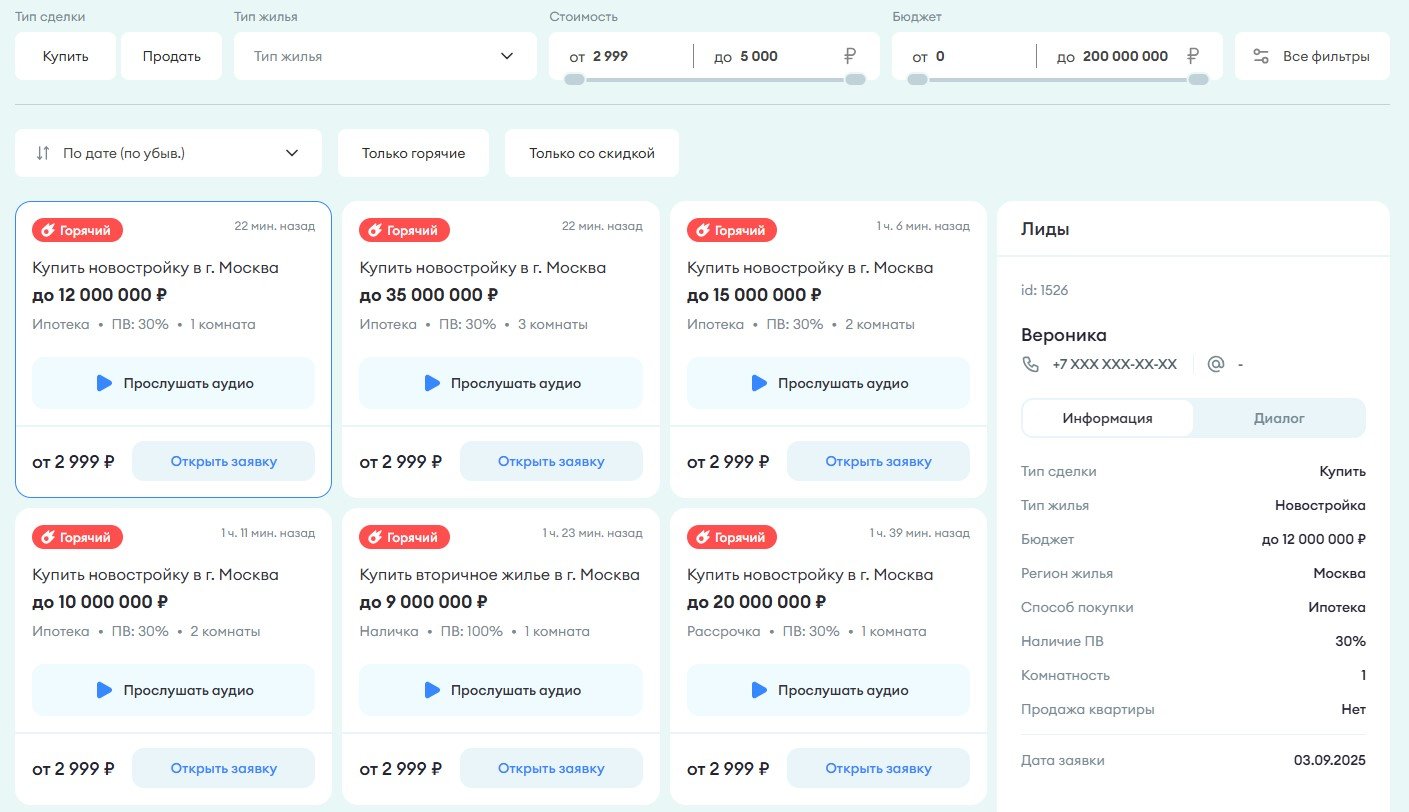Edit the Стоимость minimum value 2 999

pos(610,56)
